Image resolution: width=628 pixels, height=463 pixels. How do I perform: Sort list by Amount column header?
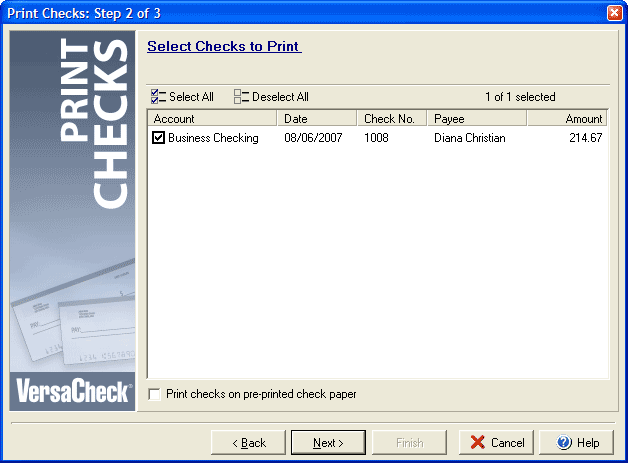coord(567,119)
